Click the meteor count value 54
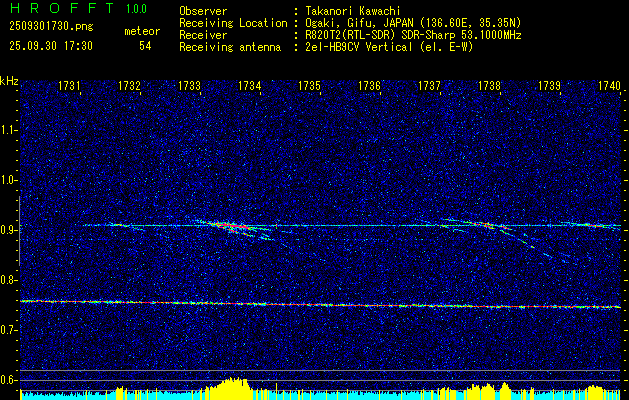The height and width of the screenshot is (400, 629). point(145,46)
